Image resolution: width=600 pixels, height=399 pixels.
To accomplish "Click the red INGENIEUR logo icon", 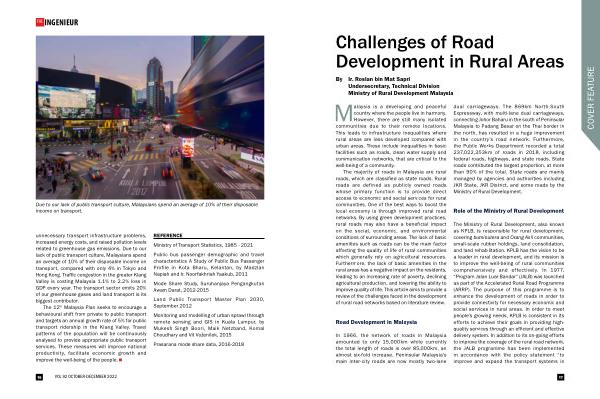I will point(40,22).
